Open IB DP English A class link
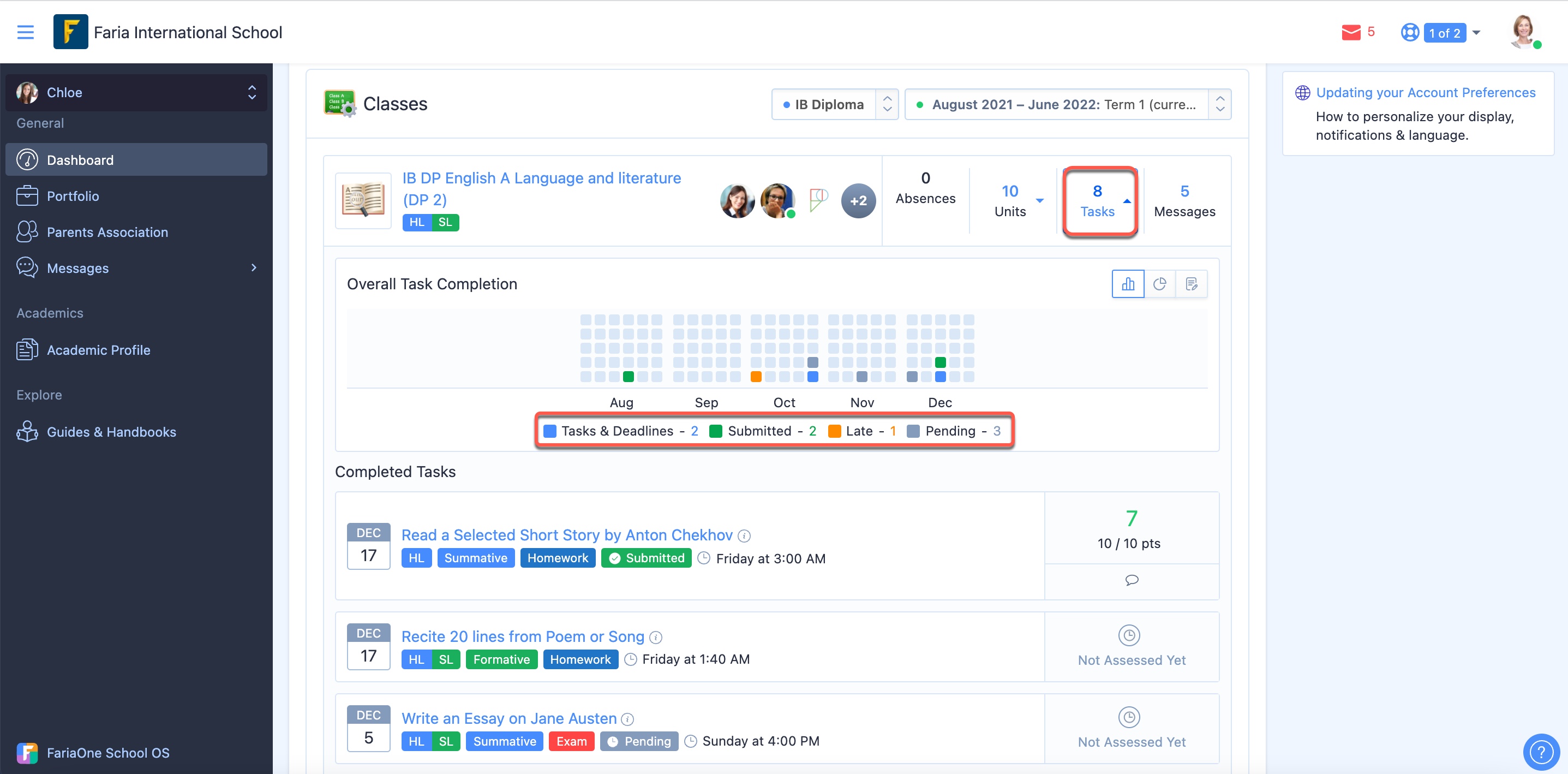Screen dimensions: 1568x774 coord(541,189)
